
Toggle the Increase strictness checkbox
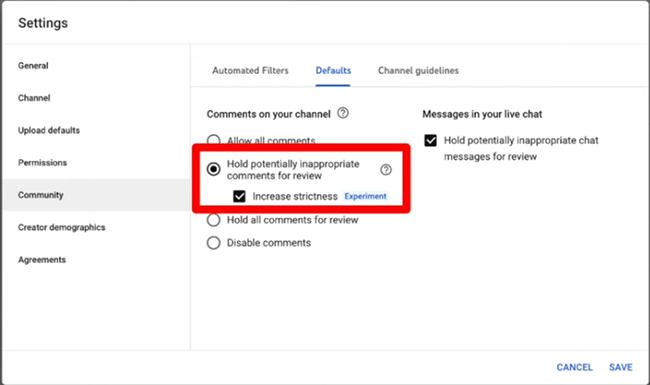tap(239, 196)
